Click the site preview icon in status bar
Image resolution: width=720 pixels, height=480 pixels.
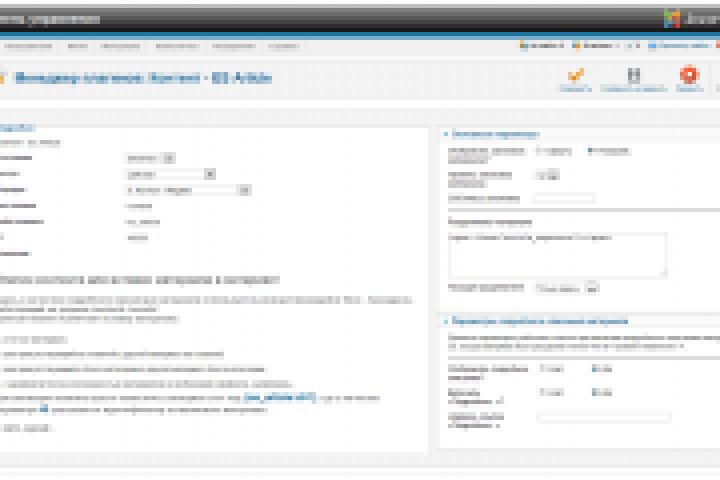652,45
